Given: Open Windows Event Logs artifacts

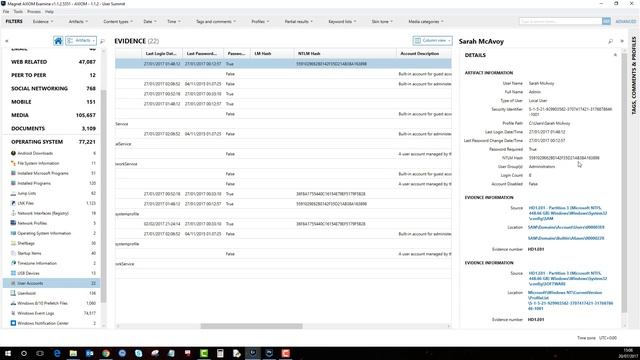Looking at the screenshot, I should (x=53, y=313).
